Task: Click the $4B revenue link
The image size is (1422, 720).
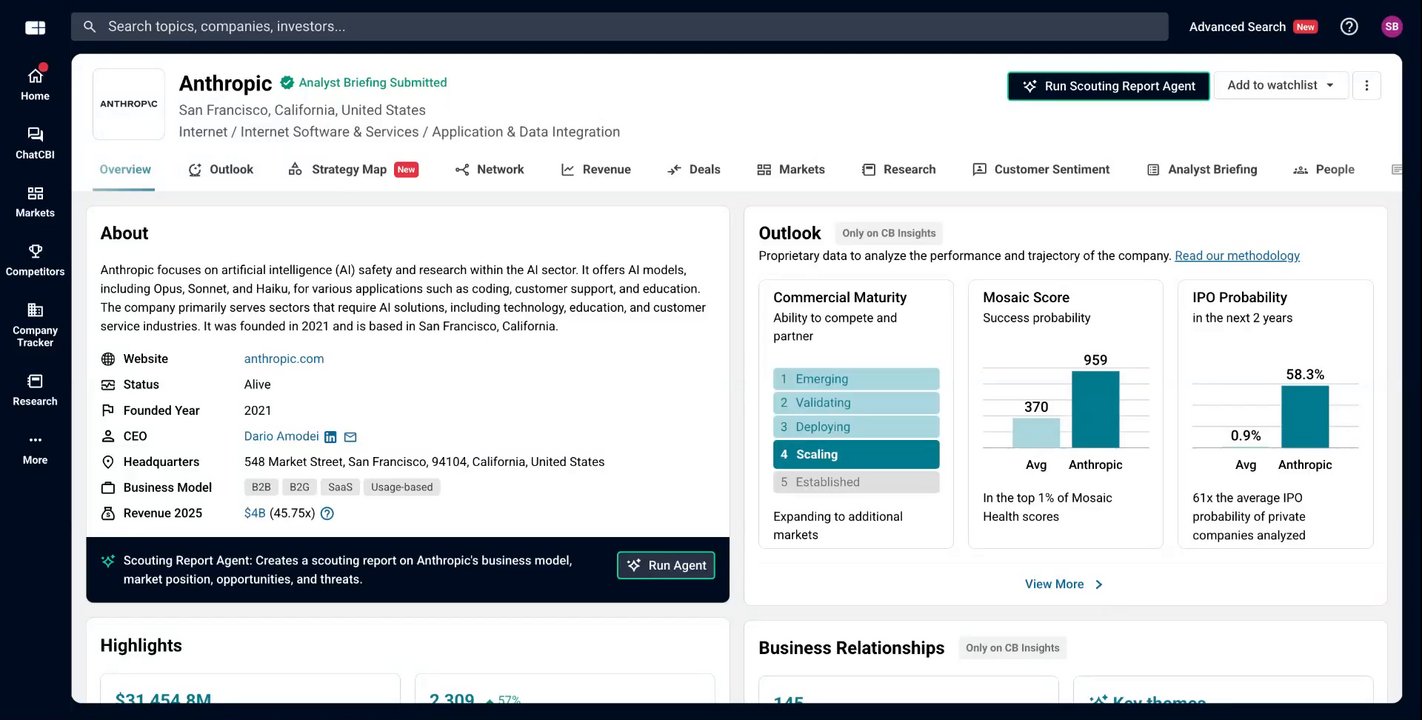Action: 255,514
